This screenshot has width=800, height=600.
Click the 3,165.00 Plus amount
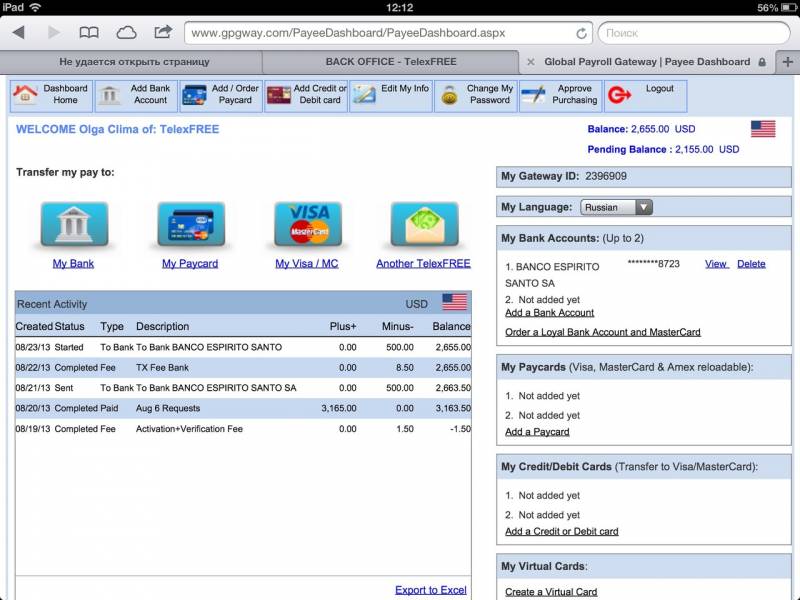[339, 408]
